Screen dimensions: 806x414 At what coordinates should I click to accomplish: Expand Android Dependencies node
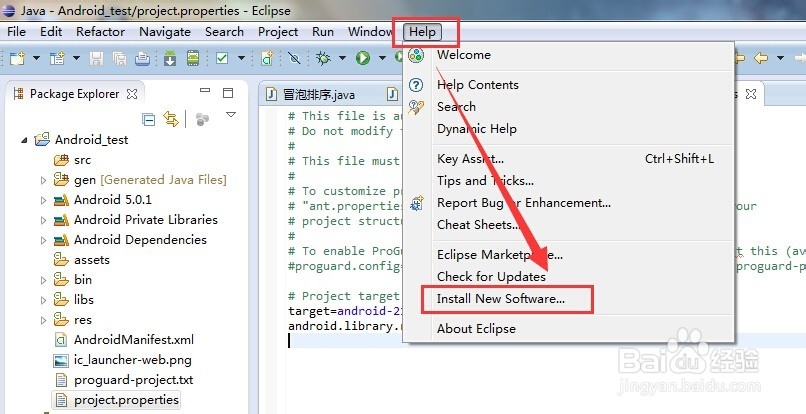point(43,240)
